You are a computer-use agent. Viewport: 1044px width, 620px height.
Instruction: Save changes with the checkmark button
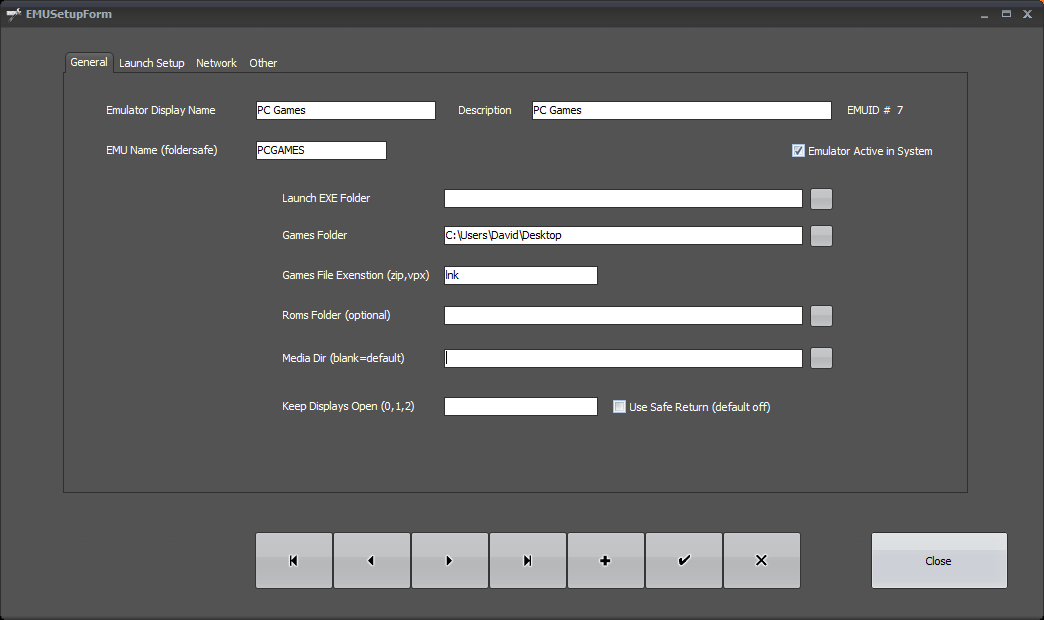click(683, 560)
